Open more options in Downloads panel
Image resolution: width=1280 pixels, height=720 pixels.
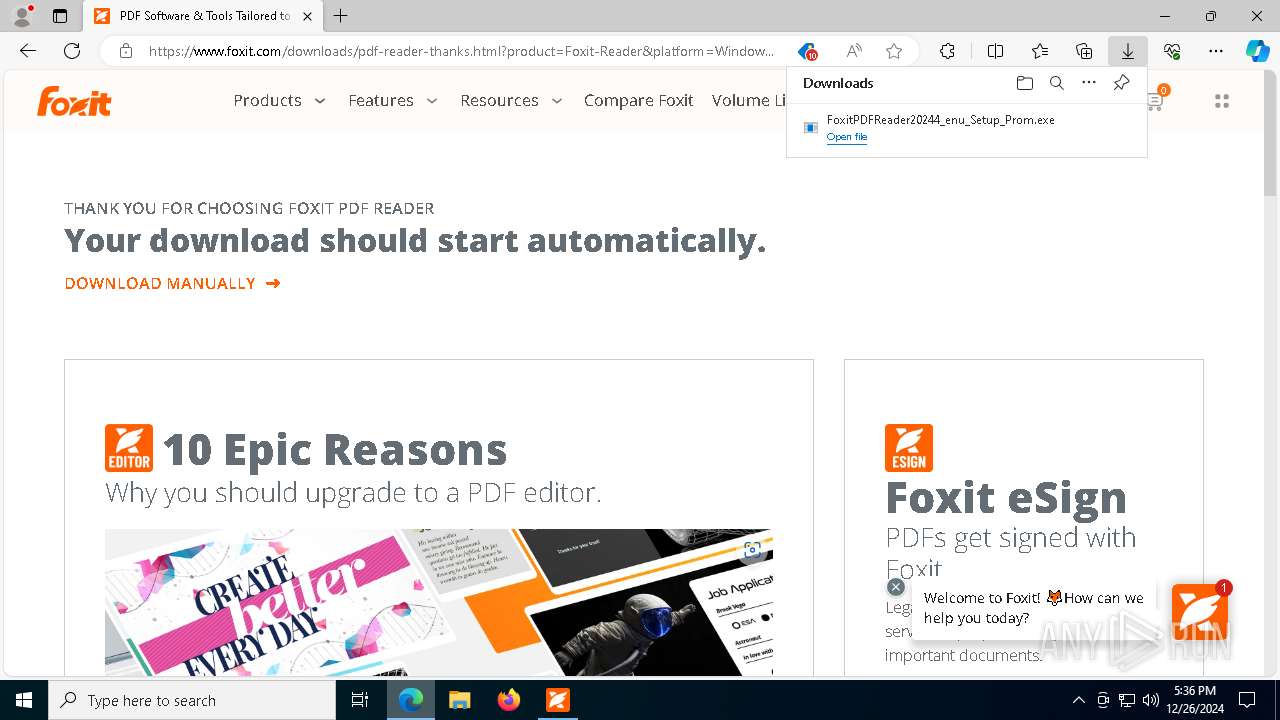(x=1089, y=83)
